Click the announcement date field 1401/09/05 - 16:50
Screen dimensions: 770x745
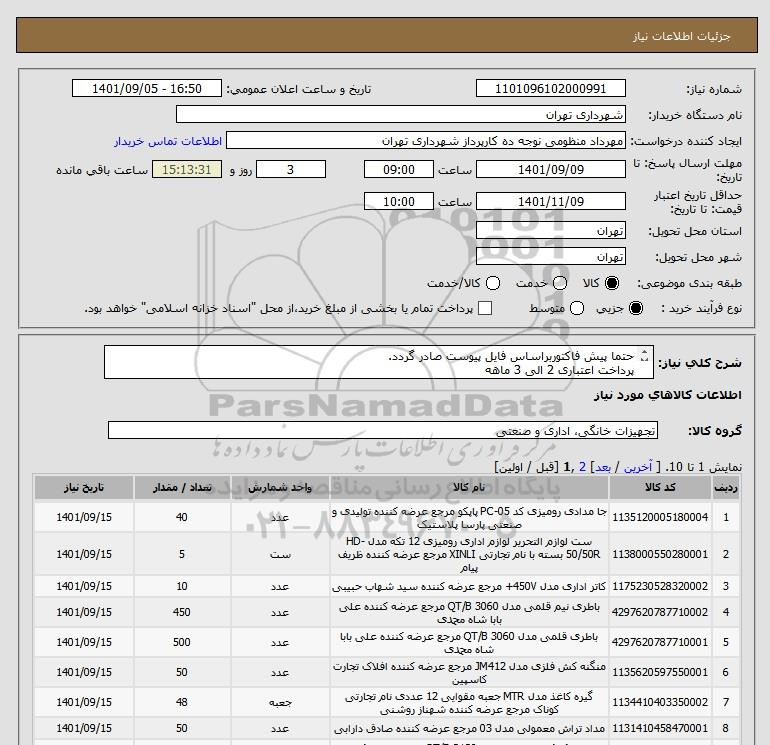(147, 88)
